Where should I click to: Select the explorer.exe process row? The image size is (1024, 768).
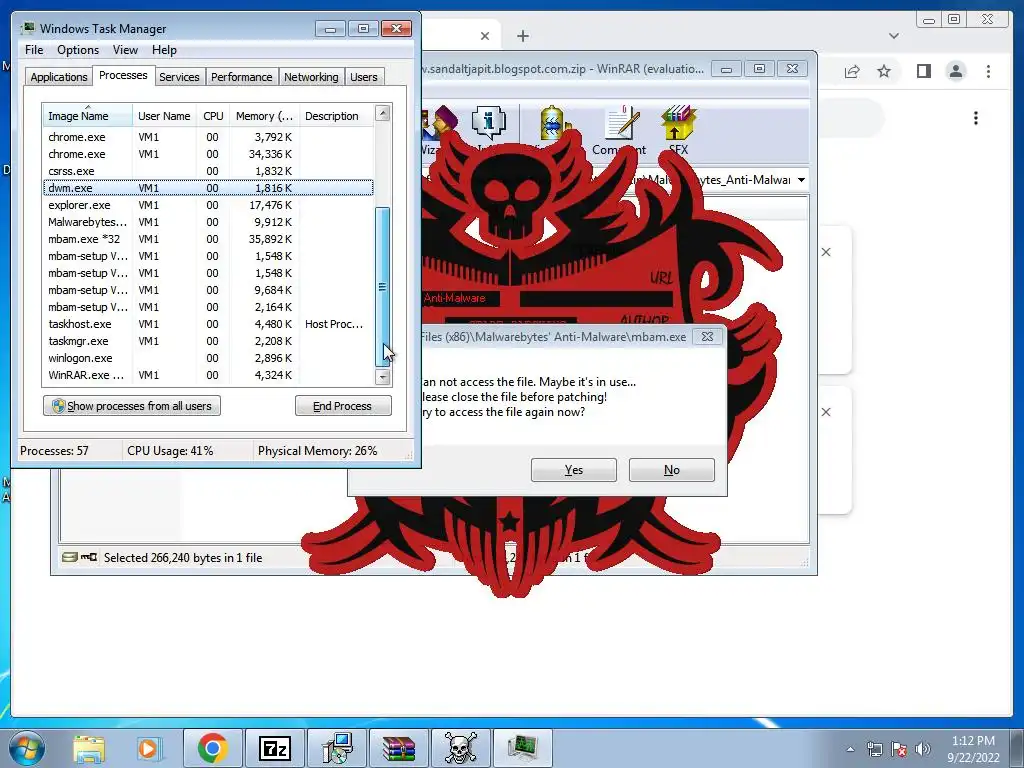208,205
